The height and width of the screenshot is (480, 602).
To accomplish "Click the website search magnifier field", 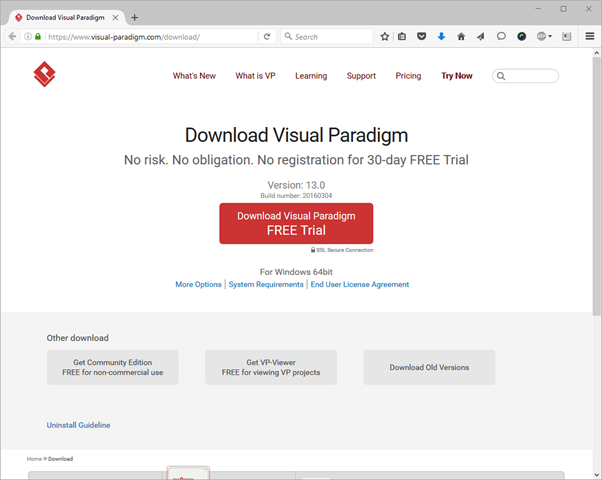I will tap(525, 76).
